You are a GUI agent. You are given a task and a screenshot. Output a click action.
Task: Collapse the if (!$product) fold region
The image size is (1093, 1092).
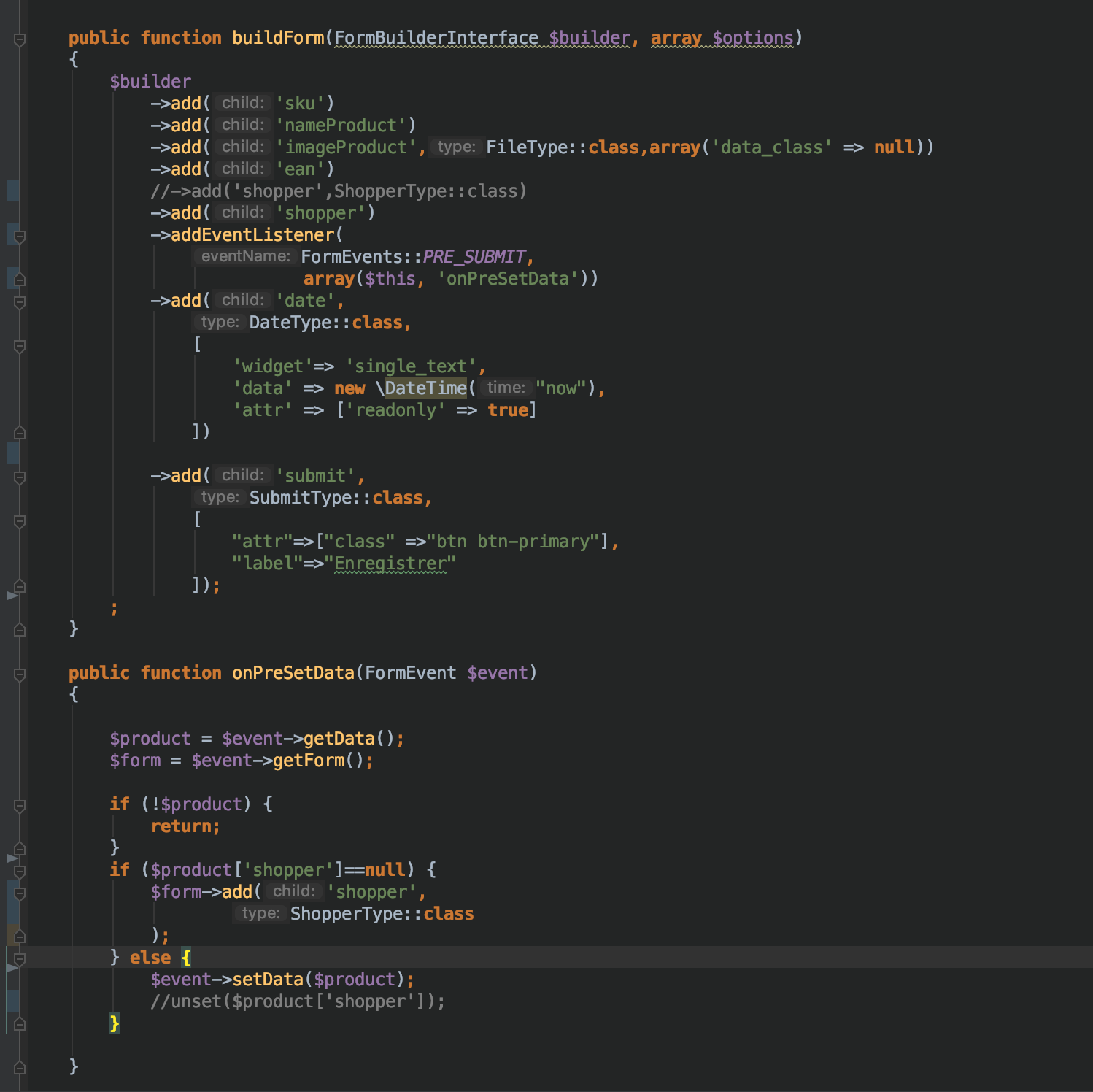coord(18,805)
